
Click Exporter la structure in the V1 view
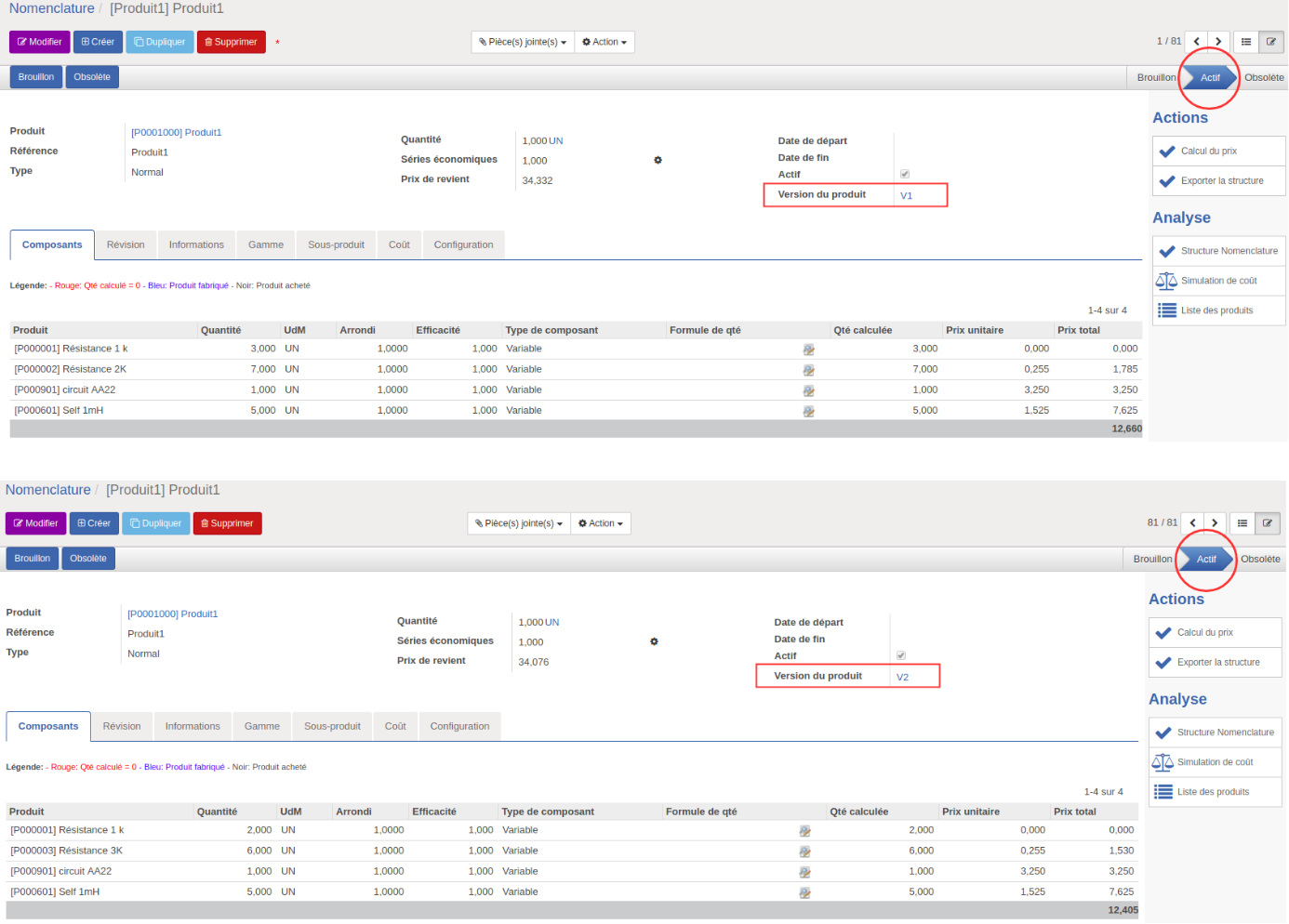point(1218,181)
